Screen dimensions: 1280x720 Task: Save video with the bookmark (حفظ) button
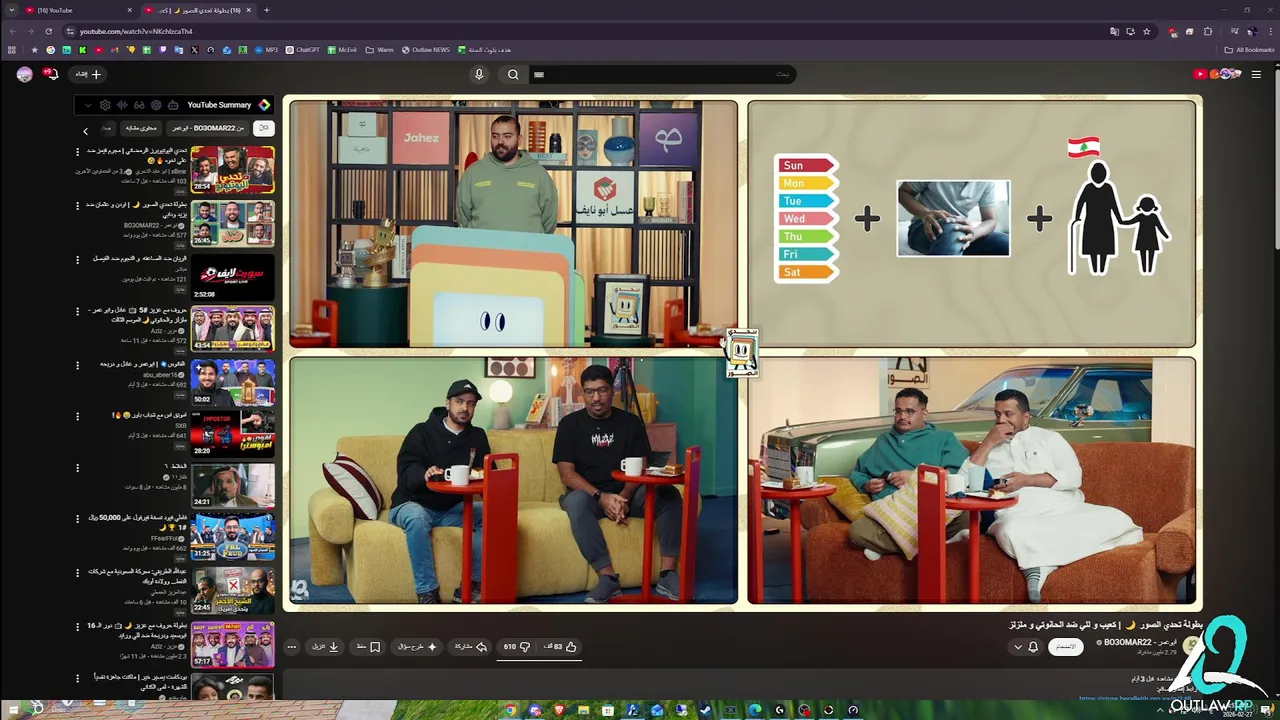(368, 647)
